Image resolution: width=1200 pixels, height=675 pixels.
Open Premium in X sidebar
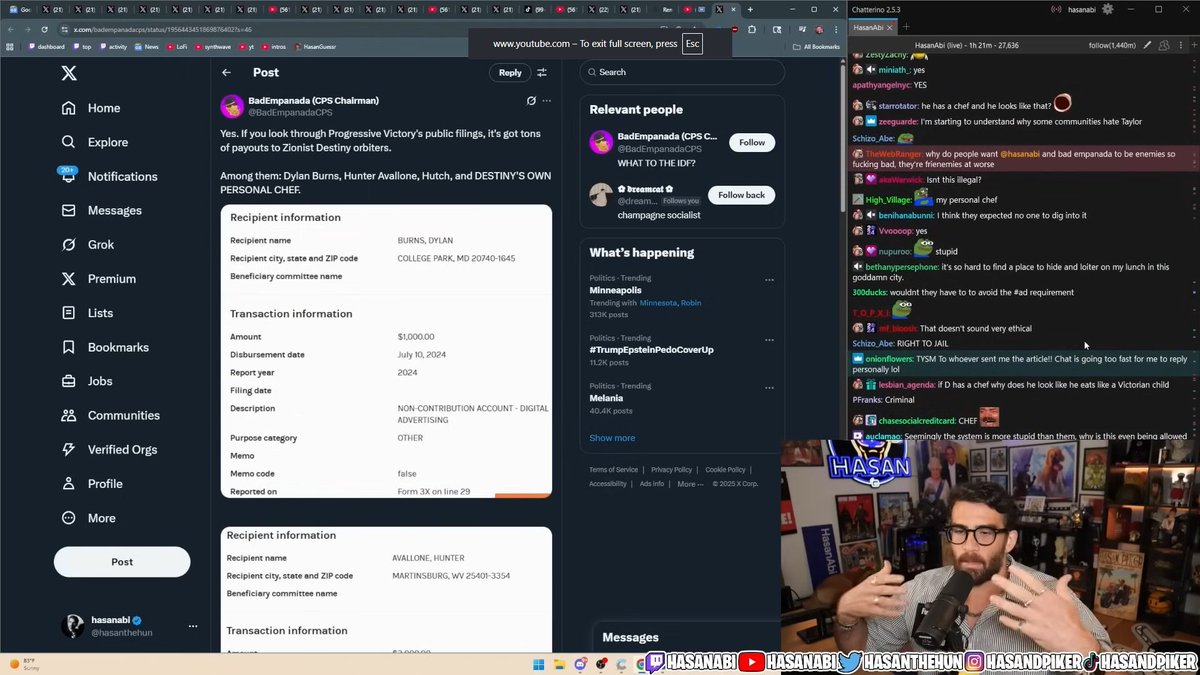[98, 279]
